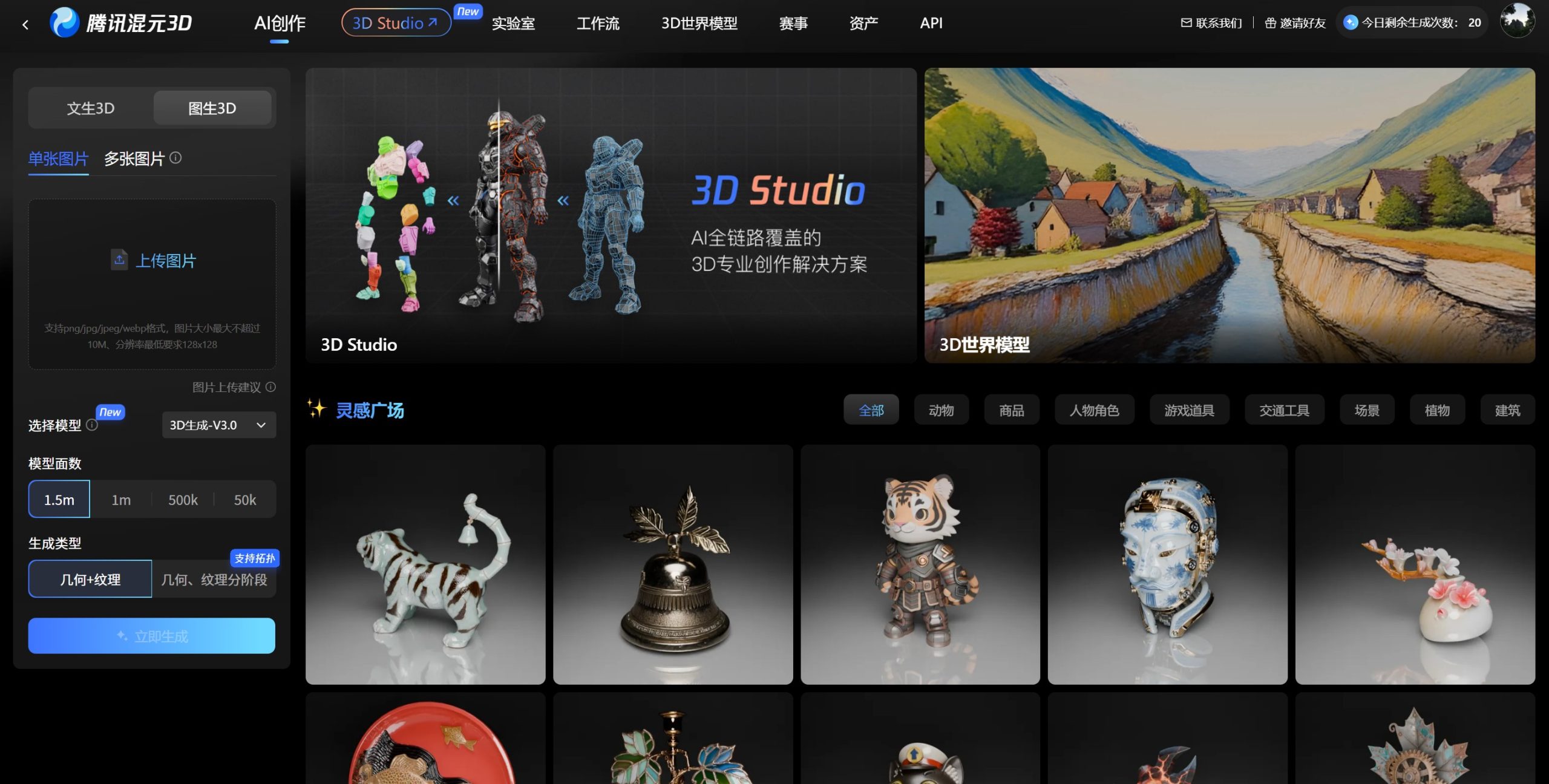Click the user avatar icon

[x=1517, y=21]
